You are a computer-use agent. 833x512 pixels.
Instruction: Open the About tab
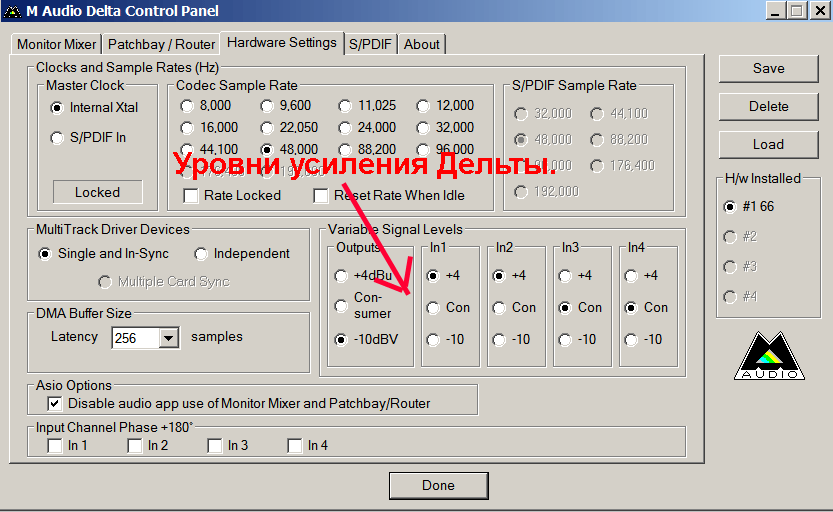click(421, 44)
